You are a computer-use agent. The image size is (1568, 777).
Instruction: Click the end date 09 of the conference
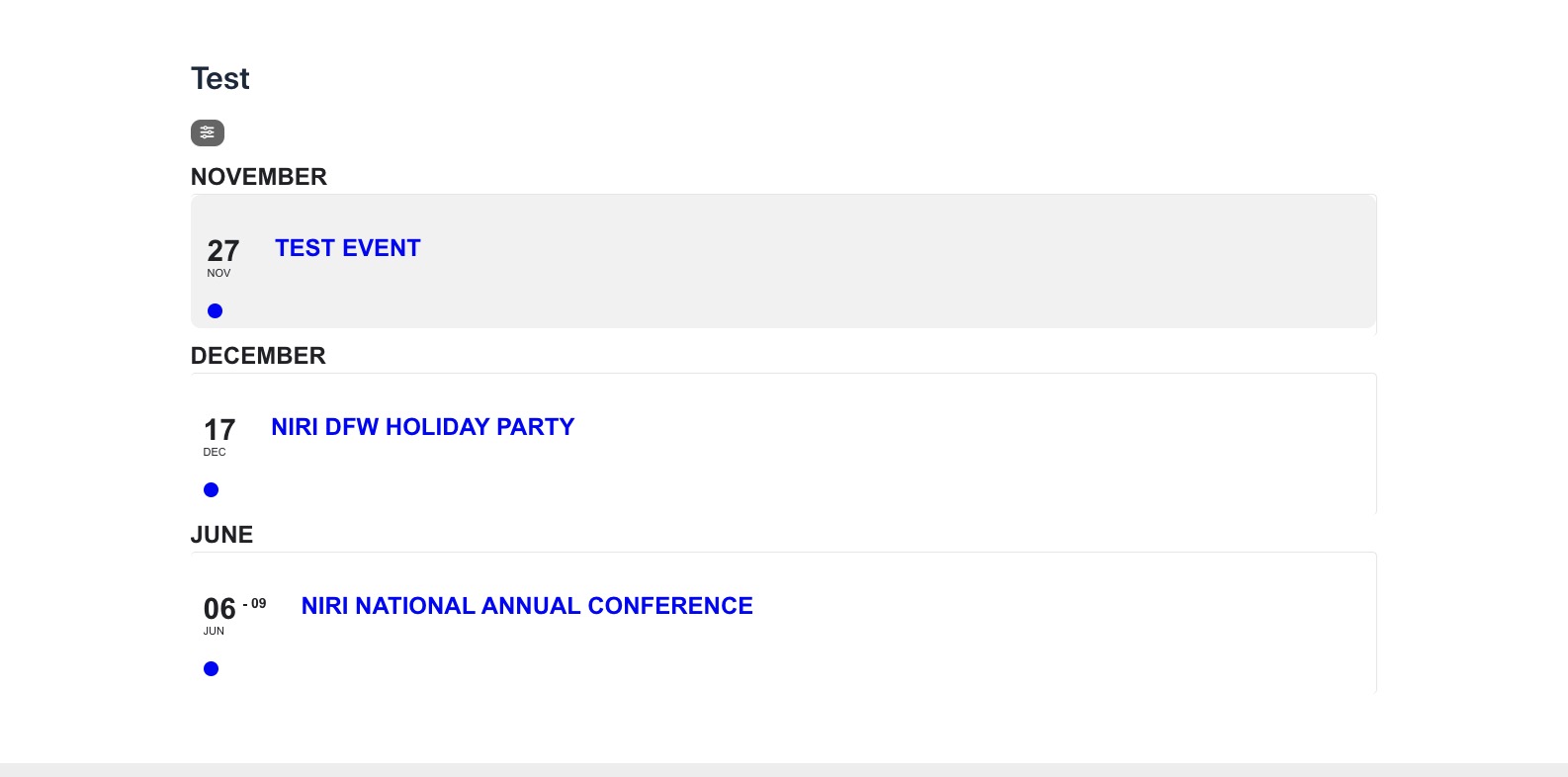point(258,604)
